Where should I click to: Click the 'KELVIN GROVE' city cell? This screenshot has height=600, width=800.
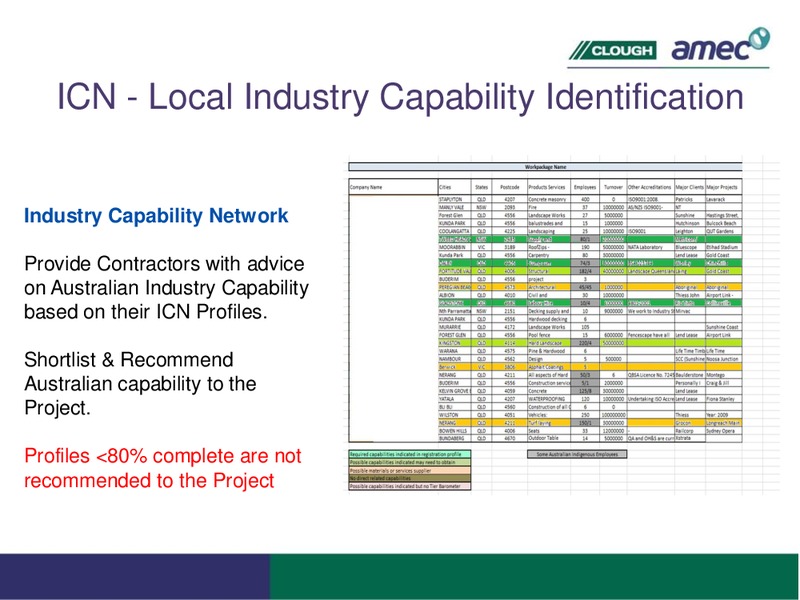coord(455,391)
